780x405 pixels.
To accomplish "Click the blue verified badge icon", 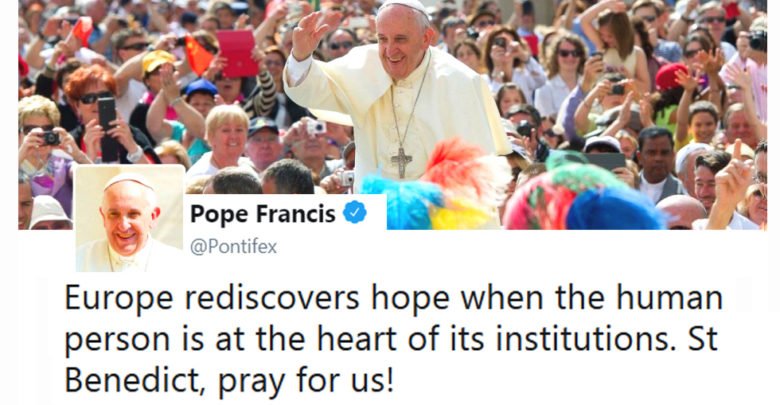I will 355,213.
